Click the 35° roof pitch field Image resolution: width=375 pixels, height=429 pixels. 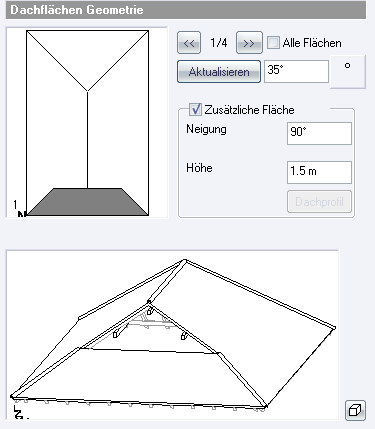296,71
